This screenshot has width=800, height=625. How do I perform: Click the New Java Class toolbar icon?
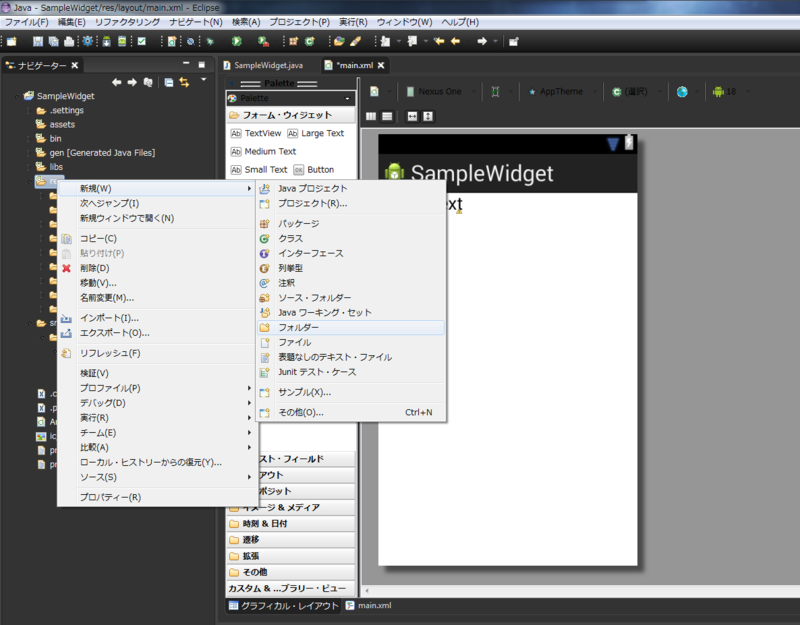click(x=310, y=41)
